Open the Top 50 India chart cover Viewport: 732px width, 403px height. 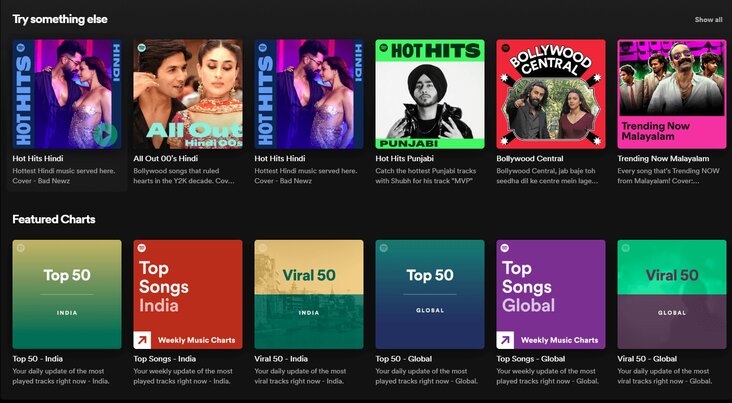click(x=67, y=294)
